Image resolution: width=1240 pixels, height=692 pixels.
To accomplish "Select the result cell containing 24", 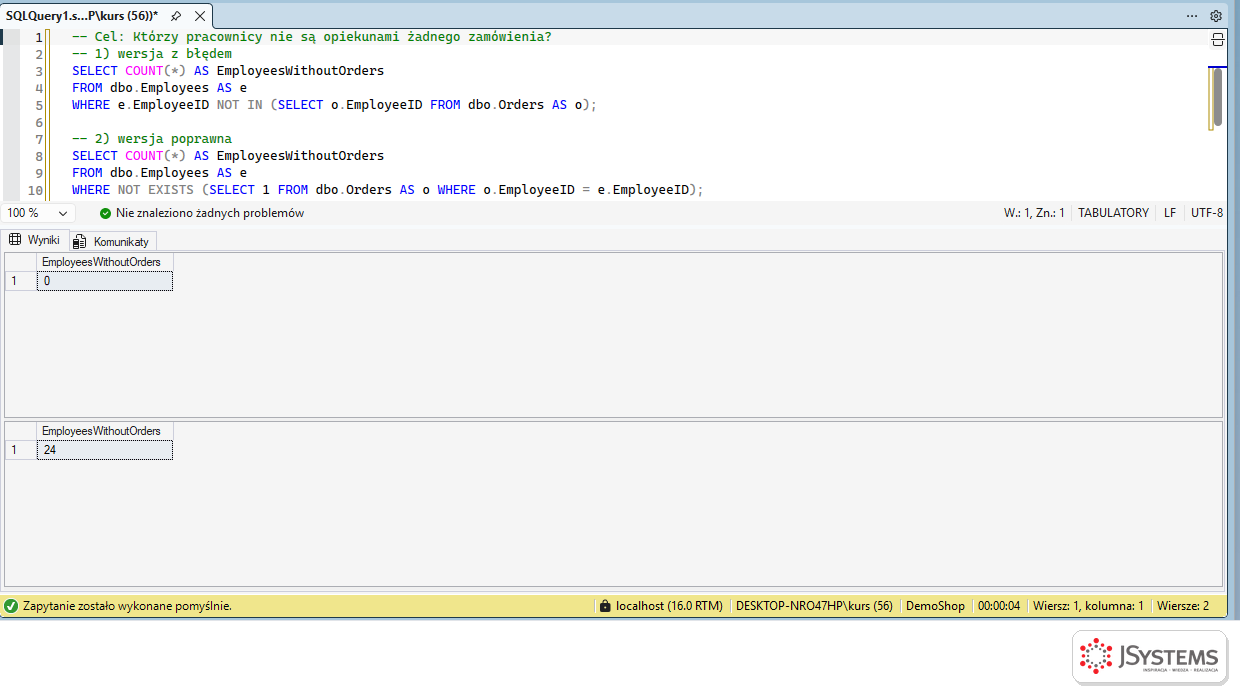I will click(x=104, y=450).
